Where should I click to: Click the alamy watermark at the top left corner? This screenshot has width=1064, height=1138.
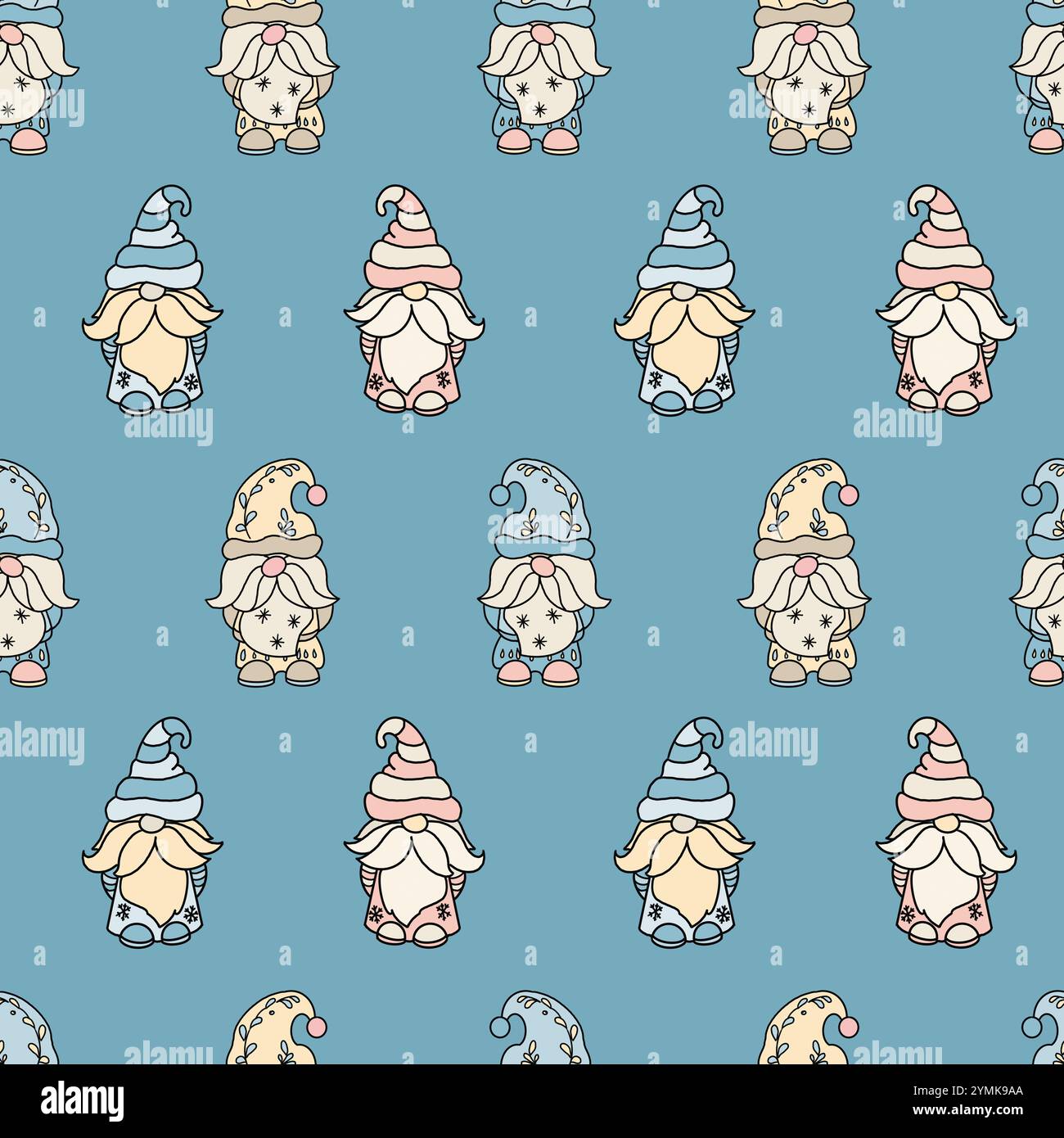click(43, 106)
